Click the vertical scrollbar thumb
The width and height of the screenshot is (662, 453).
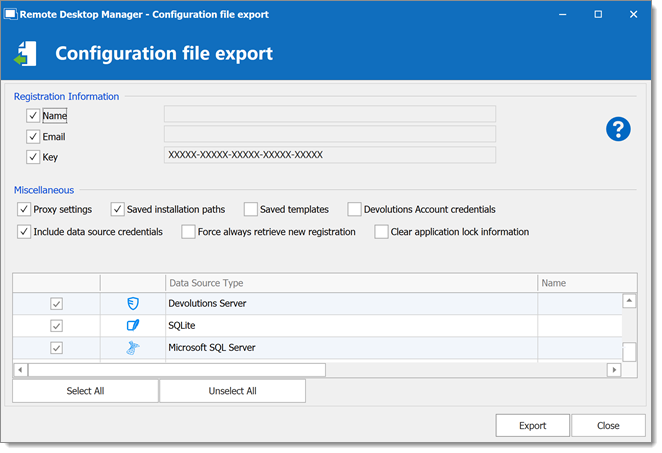pyautogui.click(x=629, y=352)
